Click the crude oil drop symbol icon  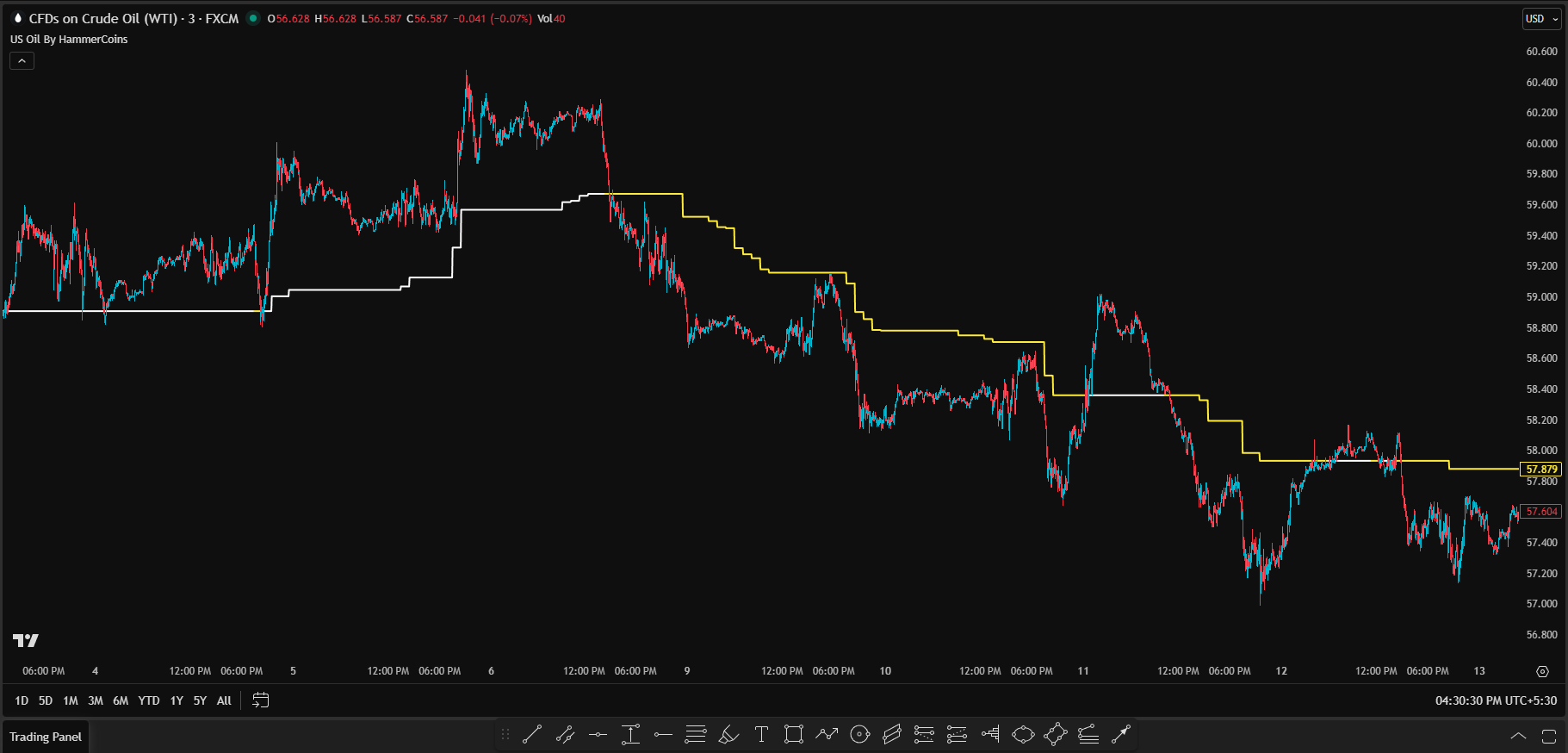[x=17, y=18]
